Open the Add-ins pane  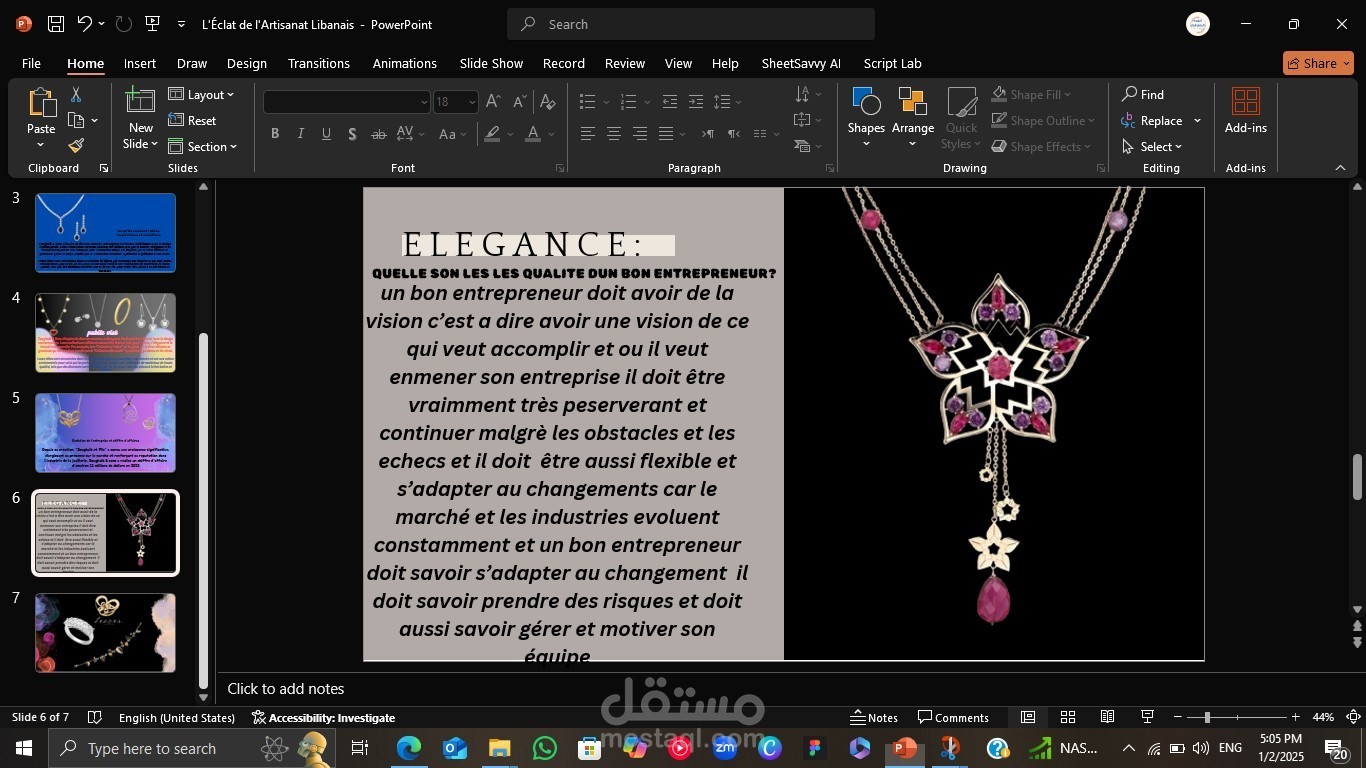click(x=1245, y=111)
